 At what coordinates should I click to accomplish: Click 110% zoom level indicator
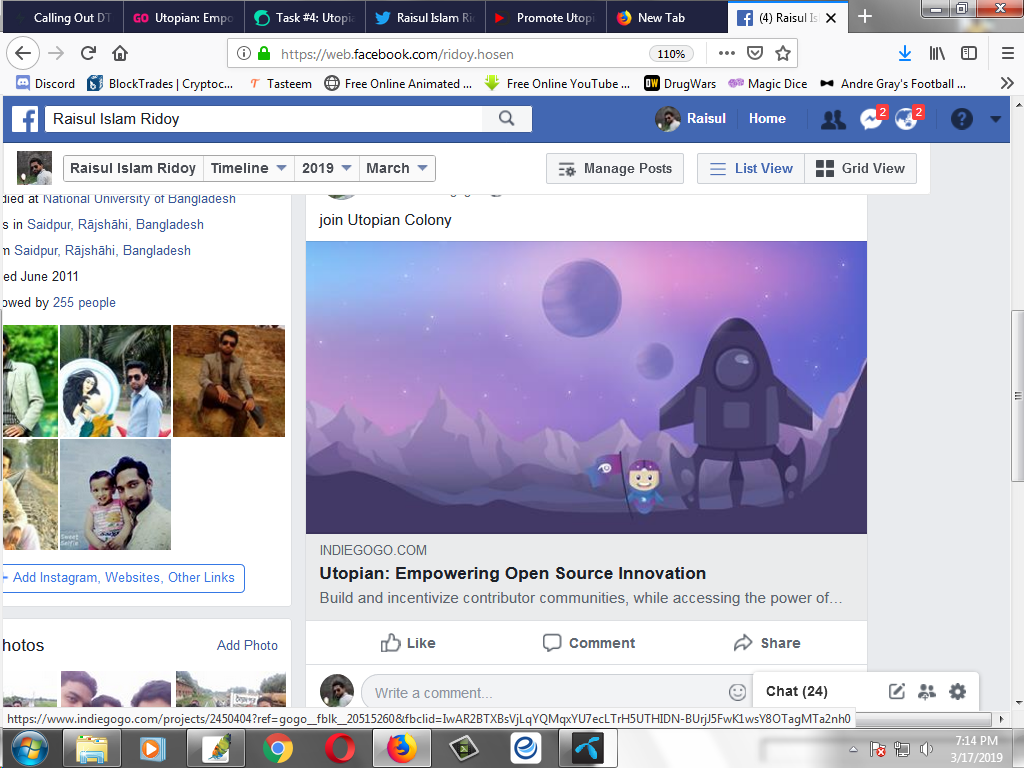671,54
